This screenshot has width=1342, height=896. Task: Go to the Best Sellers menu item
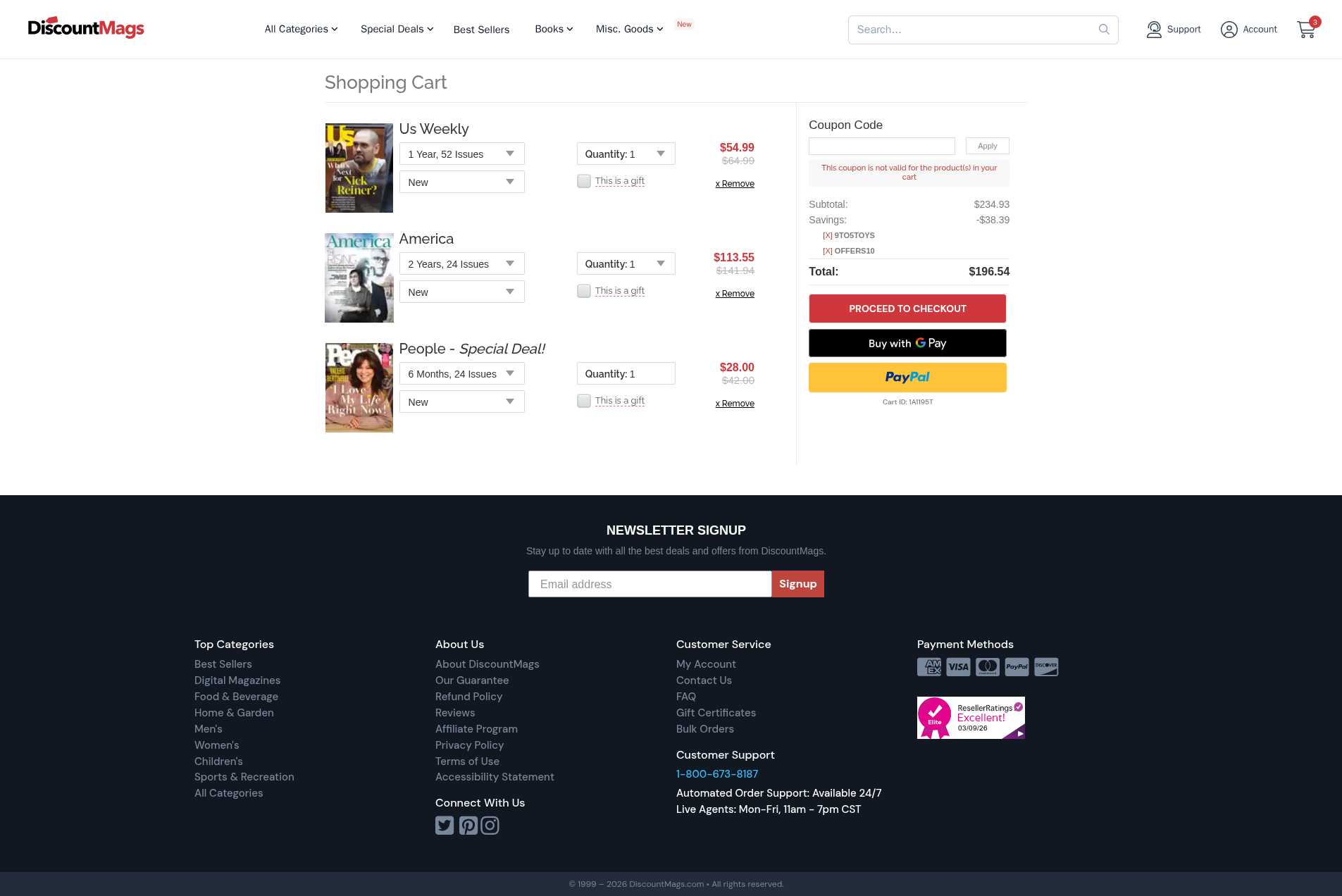coord(481,30)
